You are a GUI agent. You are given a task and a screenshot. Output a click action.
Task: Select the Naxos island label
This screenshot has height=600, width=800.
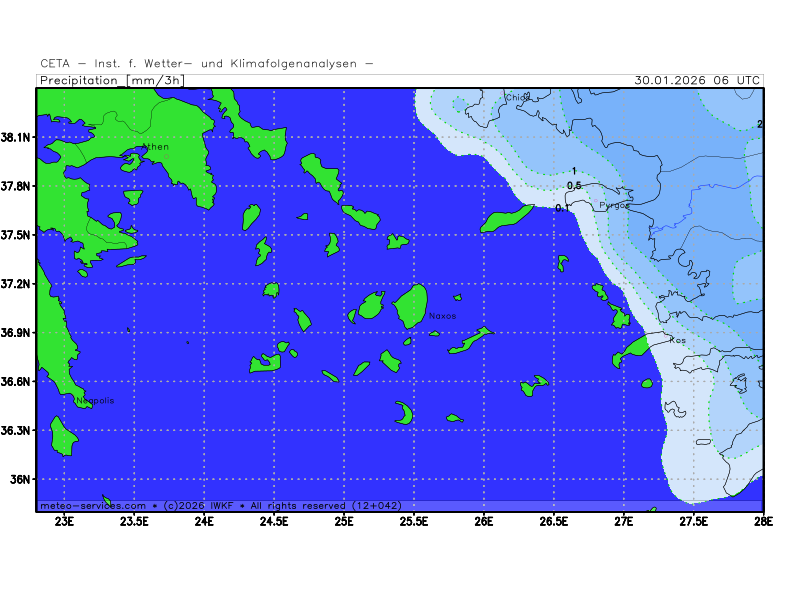pos(442,316)
